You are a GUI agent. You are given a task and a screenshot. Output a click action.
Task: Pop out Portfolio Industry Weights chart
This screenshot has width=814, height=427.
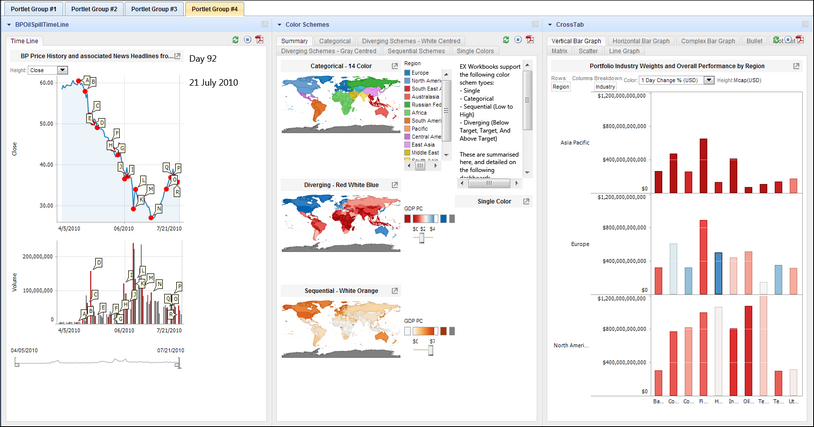click(x=796, y=66)
